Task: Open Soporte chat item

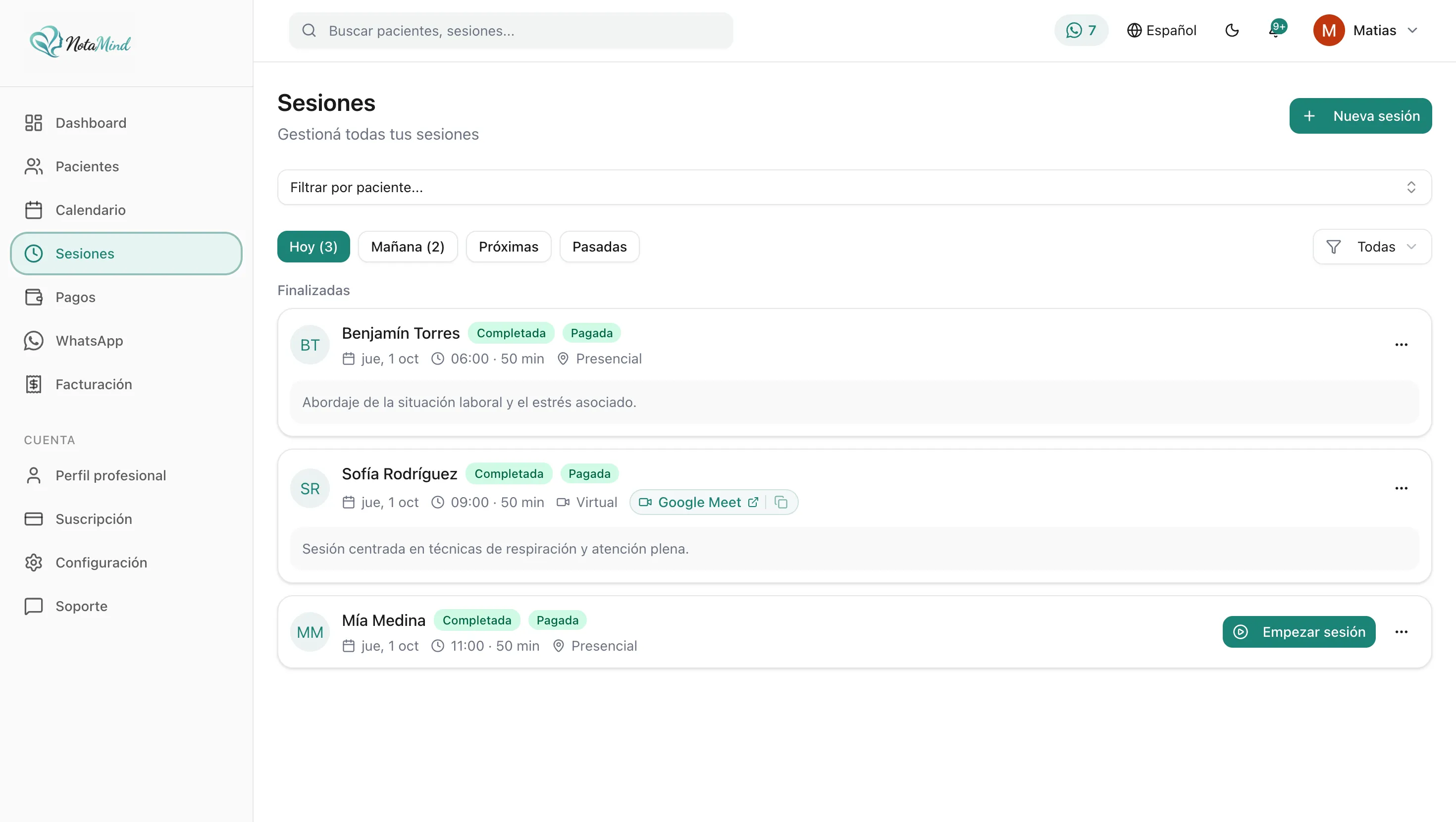Action: pyautogui.click(x=126, y=606)
